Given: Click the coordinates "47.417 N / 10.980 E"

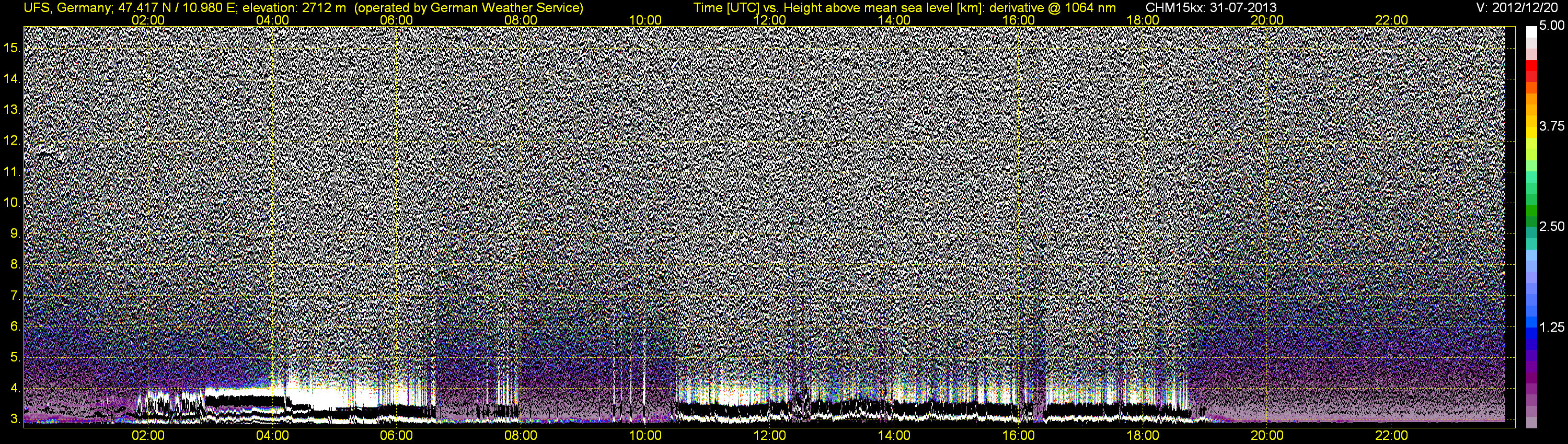Looking at the screenshot, I should click(x=177, y=8).
